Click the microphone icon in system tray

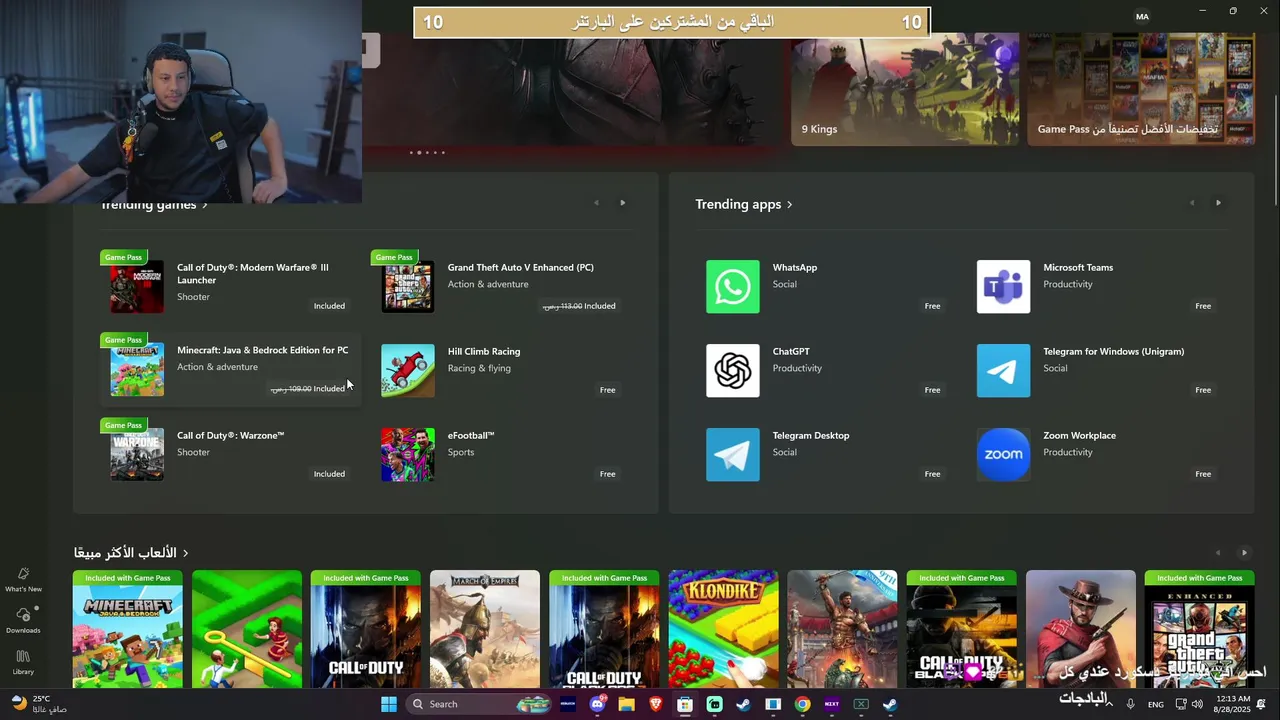(1130, 704)
